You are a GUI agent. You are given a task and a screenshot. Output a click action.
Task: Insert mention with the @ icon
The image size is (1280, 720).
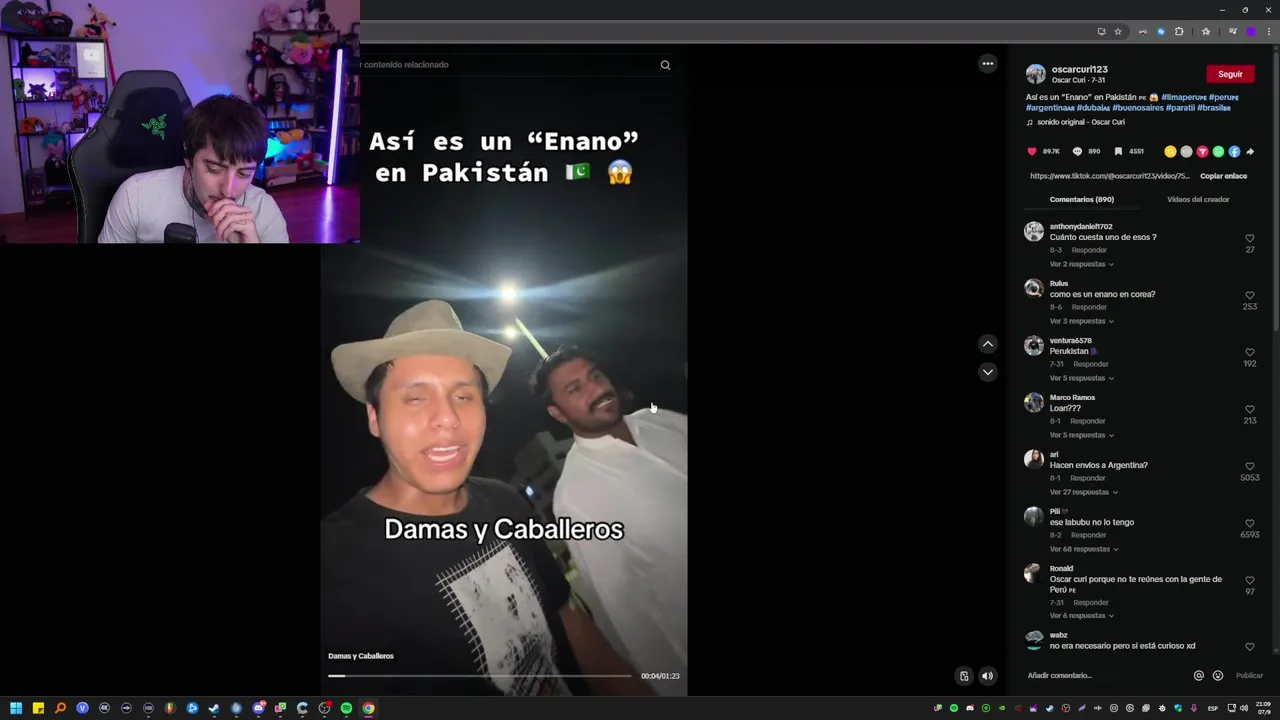[x=1199, y=676]
